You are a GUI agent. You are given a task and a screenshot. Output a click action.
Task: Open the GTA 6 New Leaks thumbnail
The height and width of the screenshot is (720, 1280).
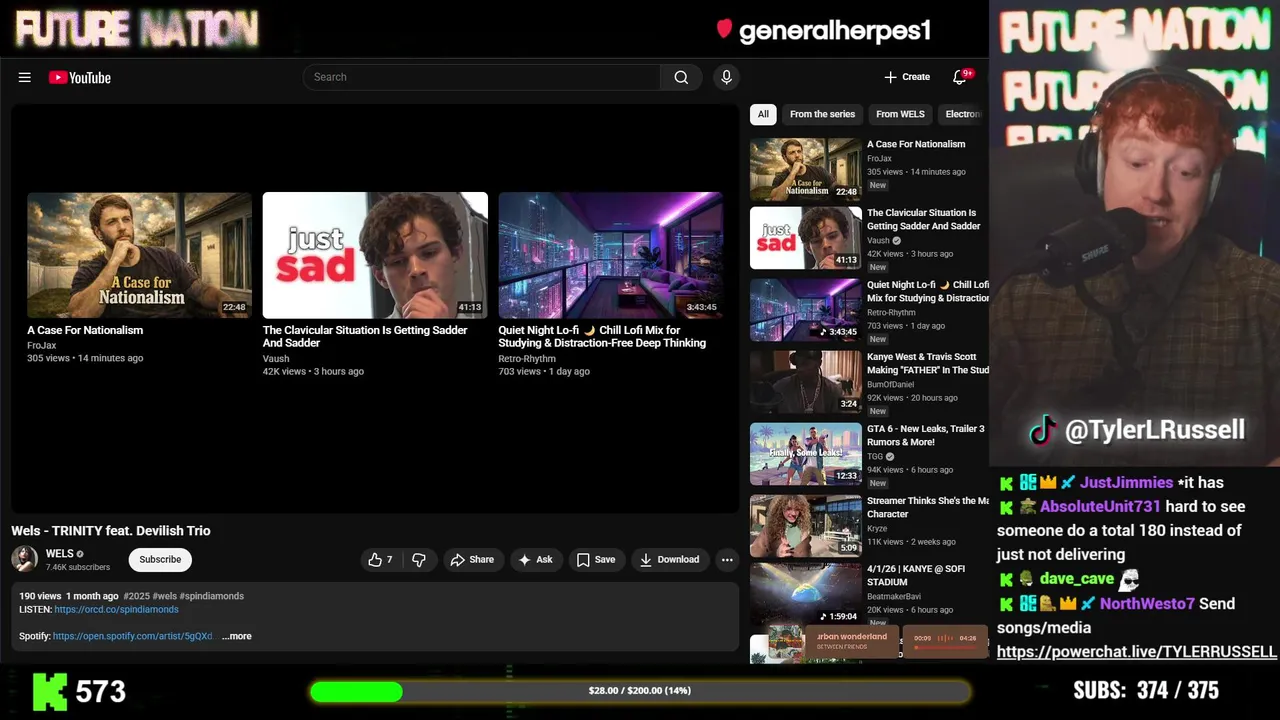coord(805,454)
